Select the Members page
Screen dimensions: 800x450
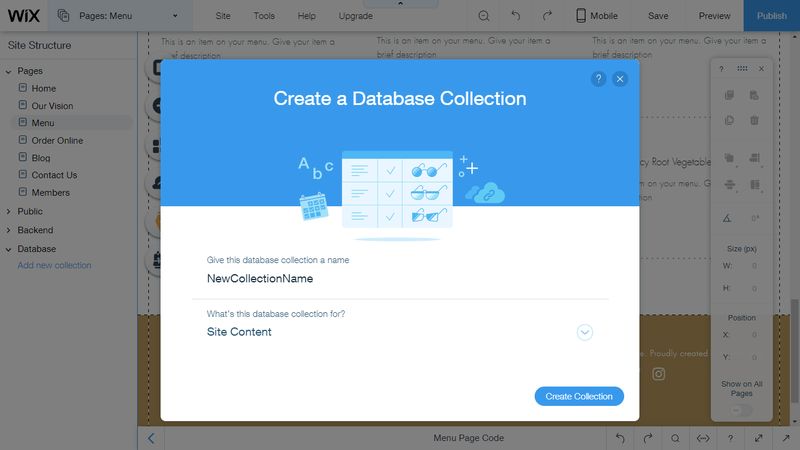[x=51, y=192]
